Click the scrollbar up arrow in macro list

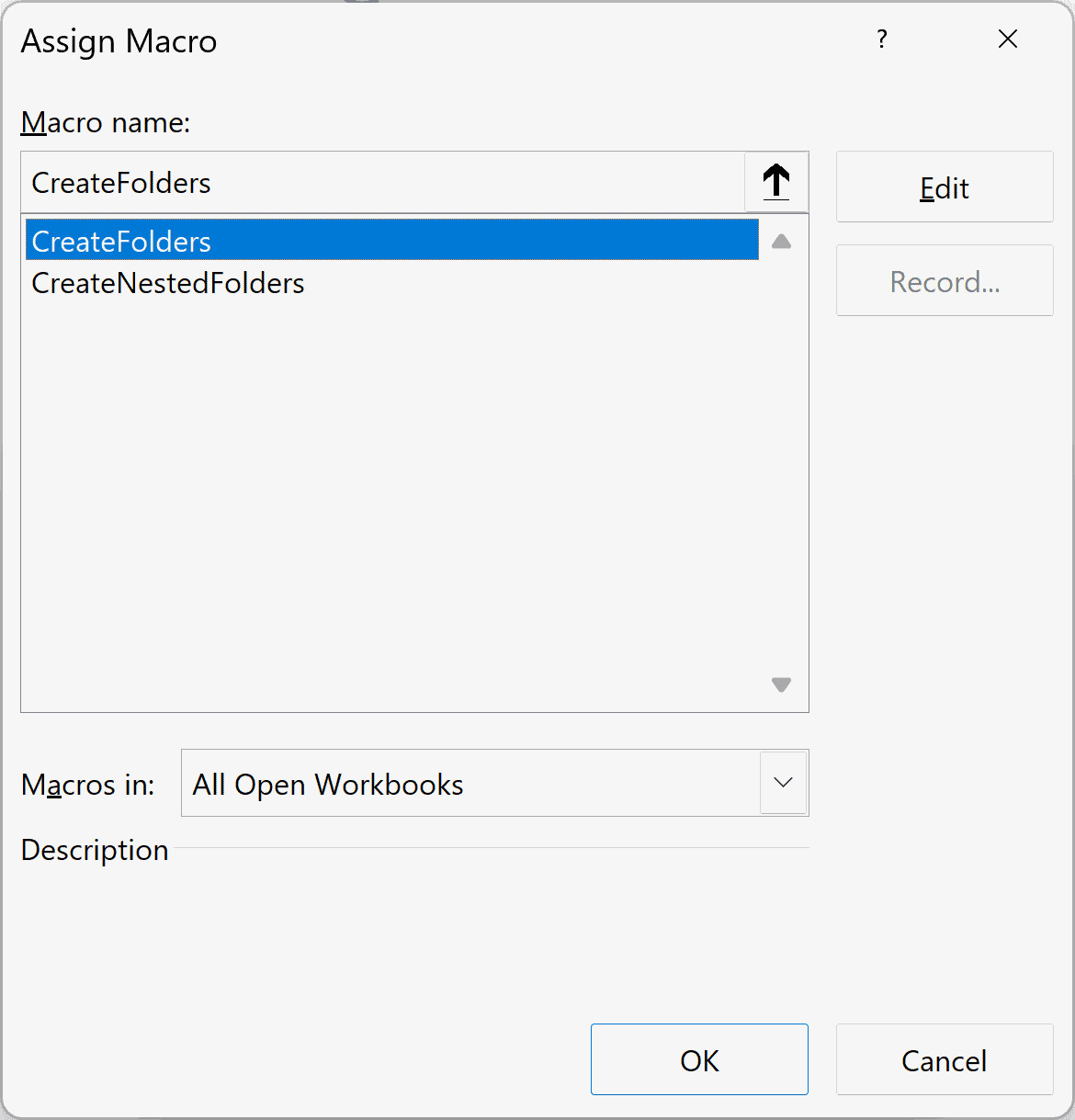(781, 241)
